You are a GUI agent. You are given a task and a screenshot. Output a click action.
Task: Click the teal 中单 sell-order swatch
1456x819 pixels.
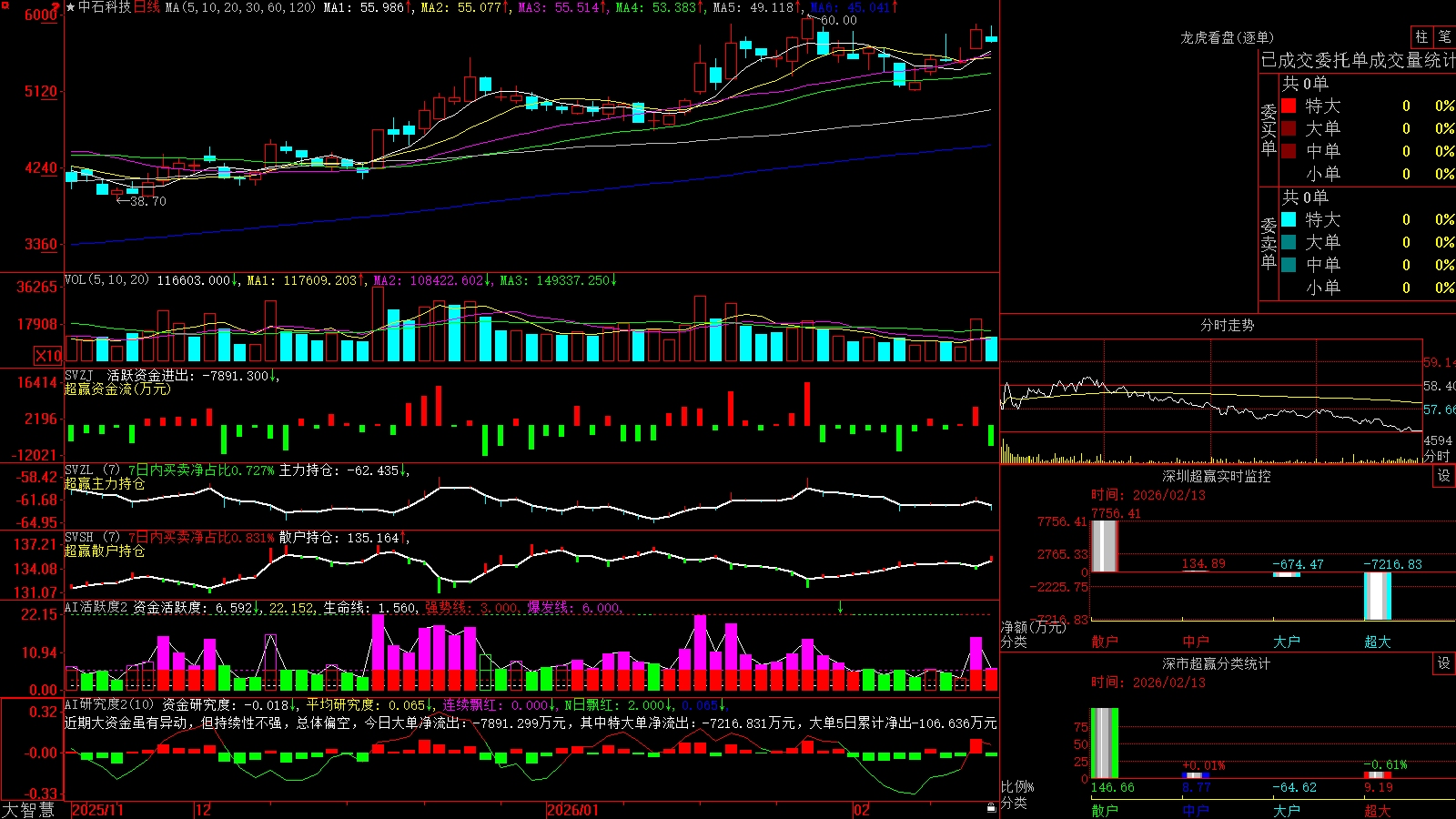pyautogui.click(x=1289, y=265)
